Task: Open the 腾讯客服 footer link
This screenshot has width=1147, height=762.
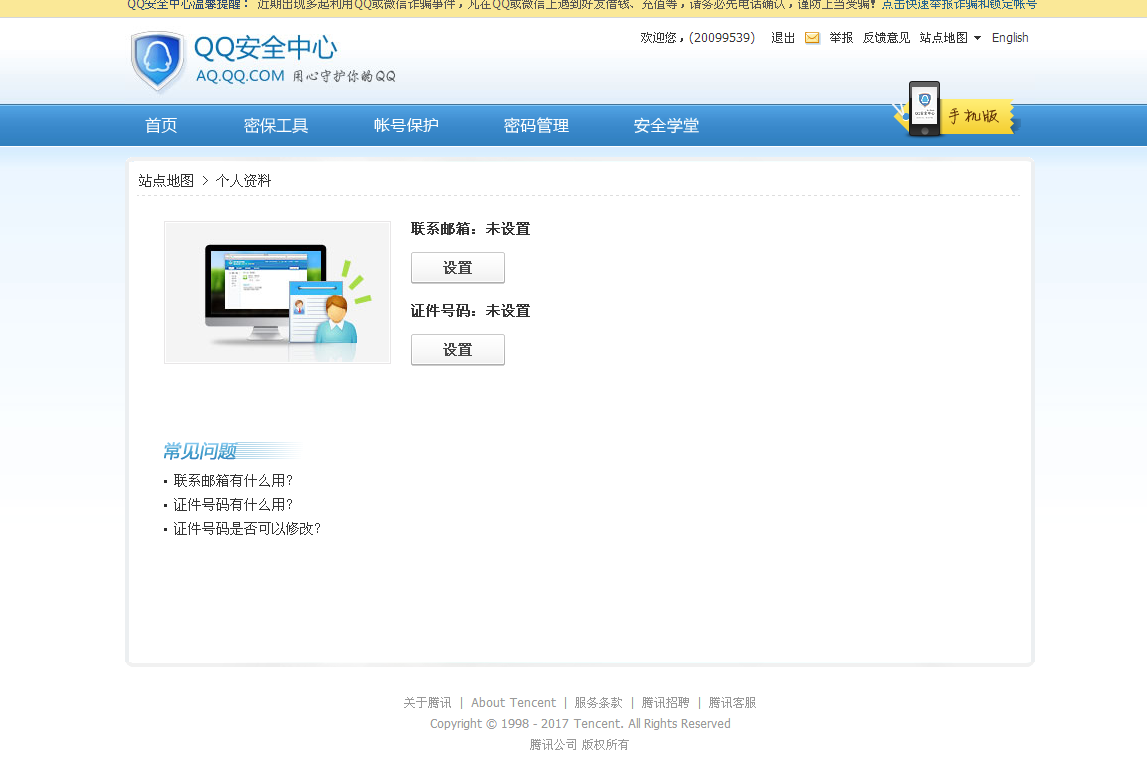Action: click(732, 703)
